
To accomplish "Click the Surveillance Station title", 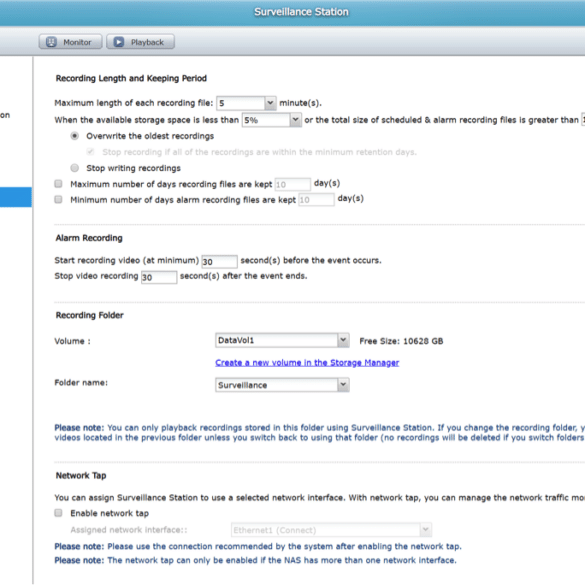I will click(x=301, y=12).
